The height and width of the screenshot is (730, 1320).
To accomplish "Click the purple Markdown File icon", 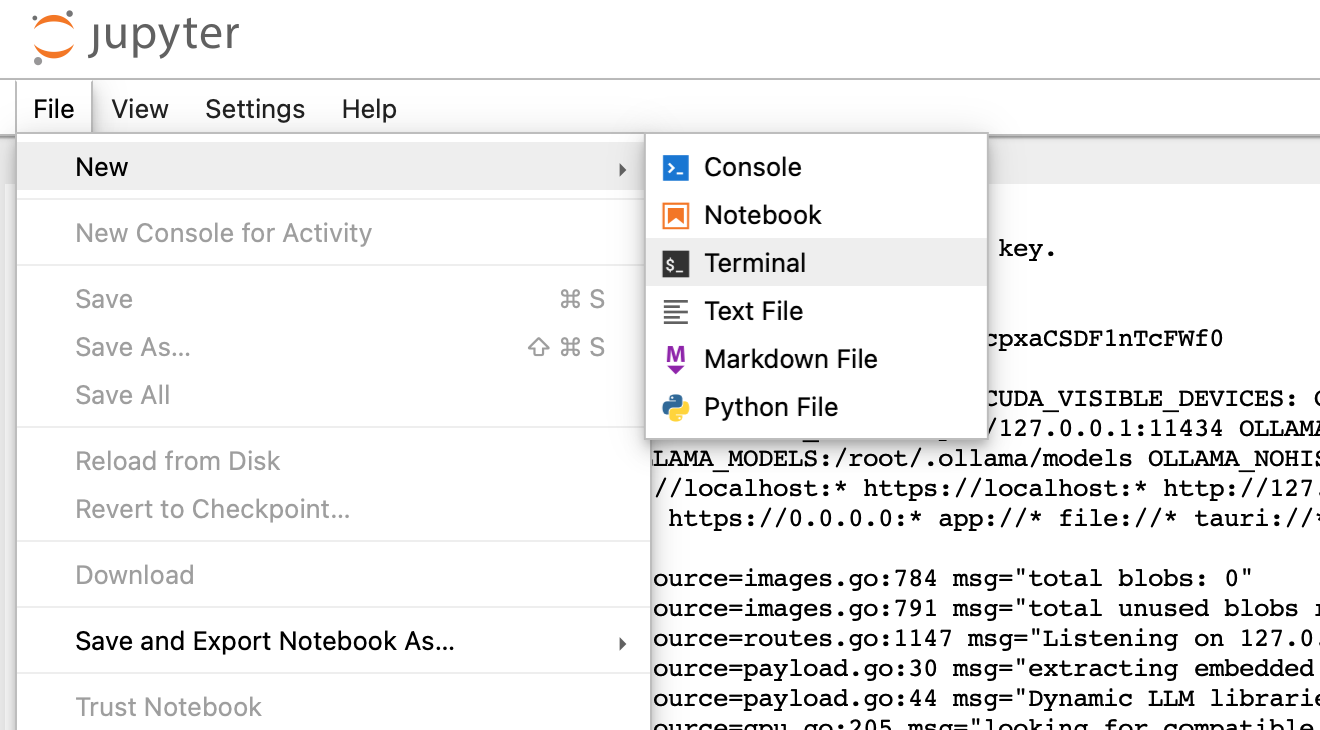I will (x=676, y=360).
